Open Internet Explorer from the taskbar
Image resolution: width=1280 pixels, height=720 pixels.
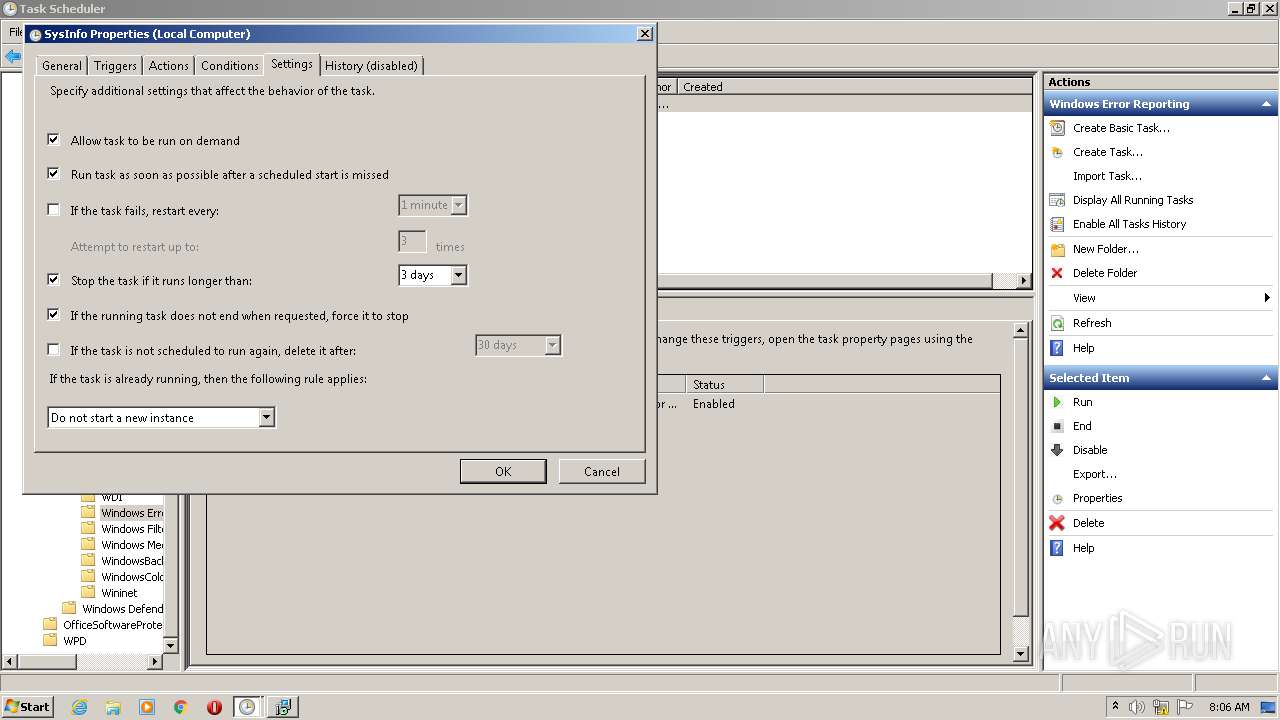79,707
